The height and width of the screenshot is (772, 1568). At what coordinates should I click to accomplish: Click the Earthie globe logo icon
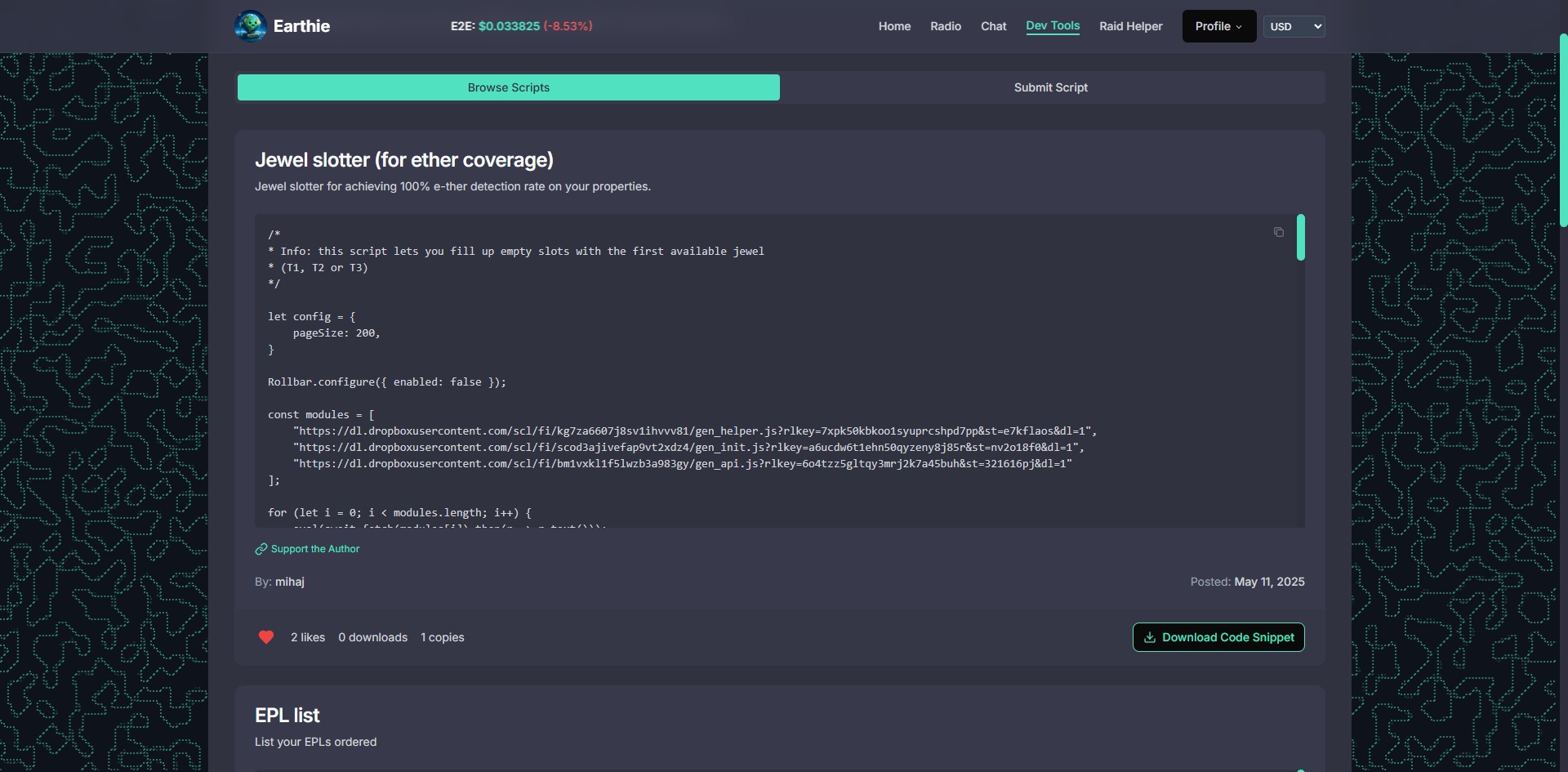(x=250, y=26)
